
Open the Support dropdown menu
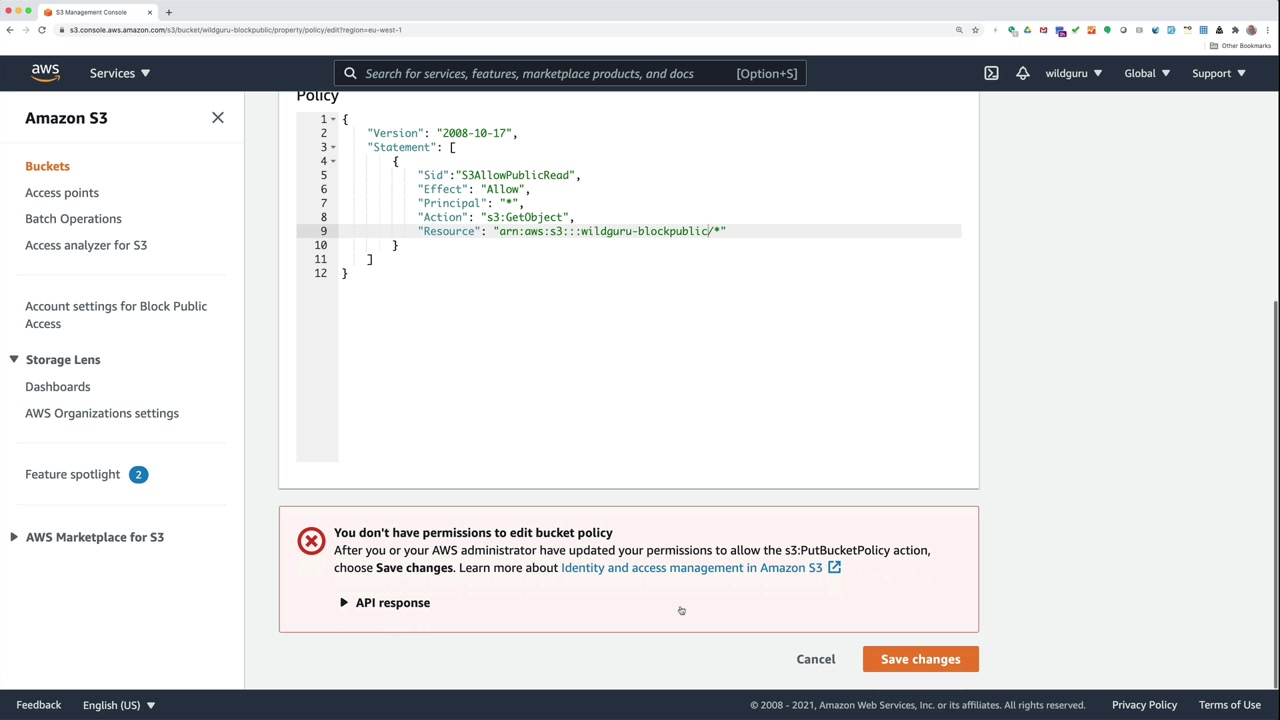coord(1218,73)
